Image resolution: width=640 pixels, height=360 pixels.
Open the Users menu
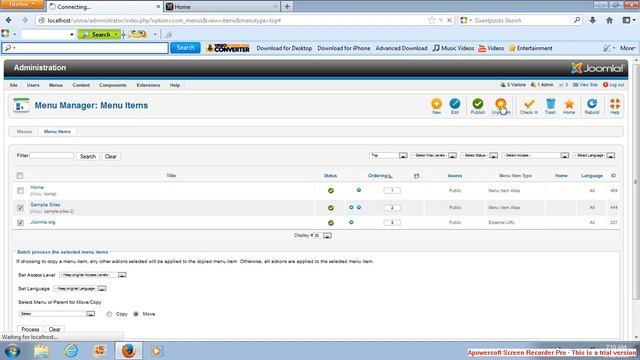[x=33, y=85]
